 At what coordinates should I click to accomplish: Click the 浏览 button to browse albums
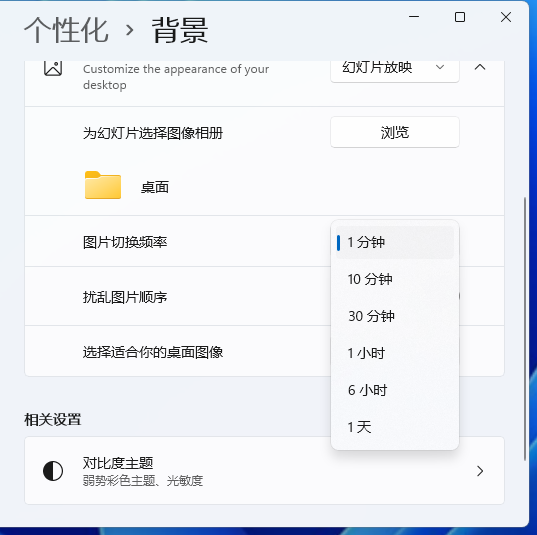395,132
